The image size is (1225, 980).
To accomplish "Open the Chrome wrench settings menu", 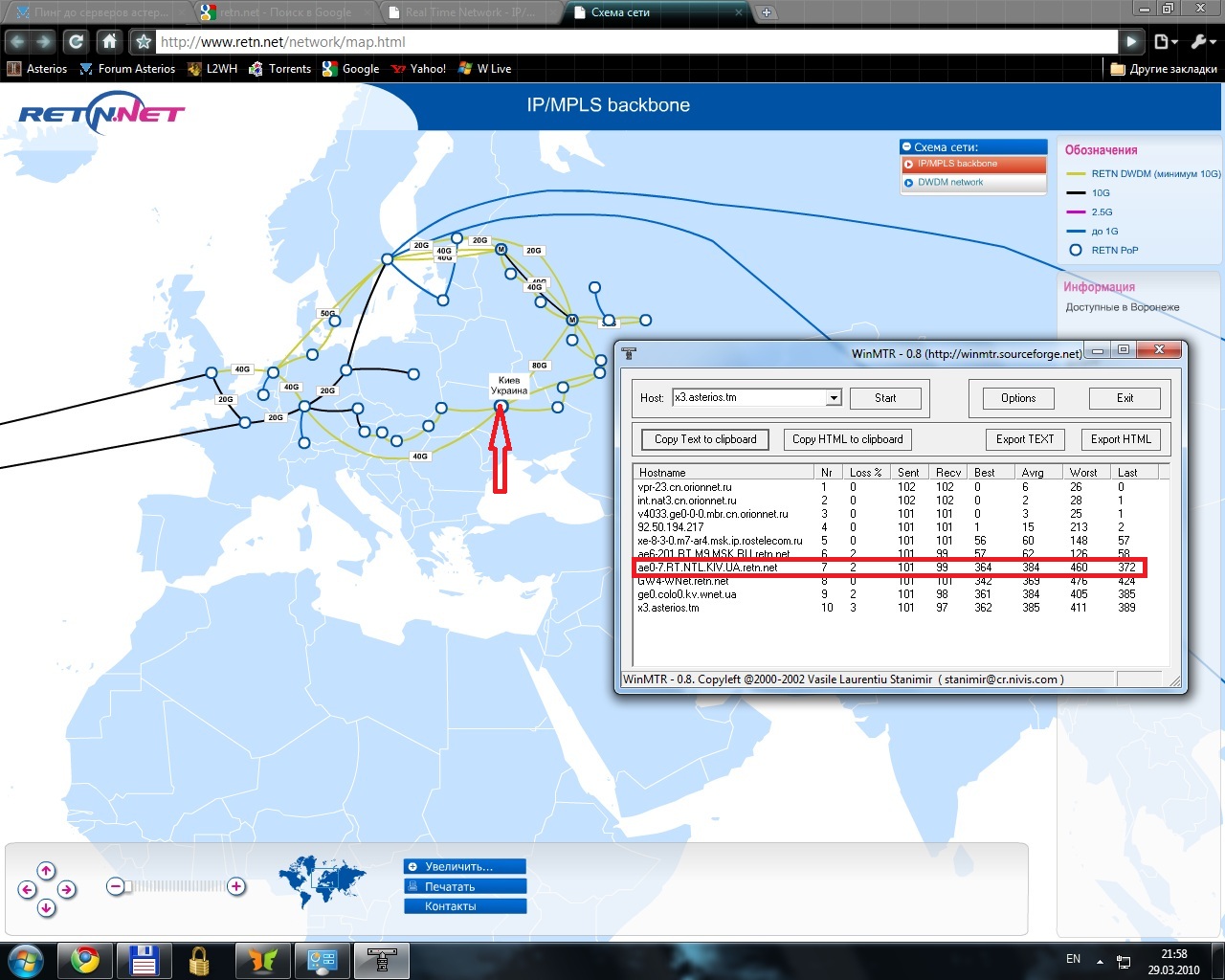I will click(x=1202, y=42).
